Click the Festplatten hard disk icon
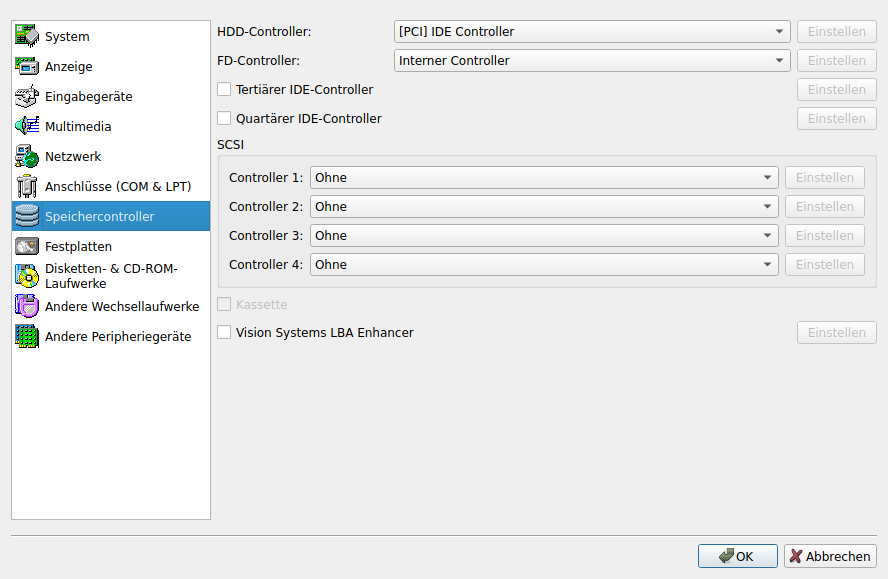The height and width of the screenshot is (579, 888). point(27,246)
